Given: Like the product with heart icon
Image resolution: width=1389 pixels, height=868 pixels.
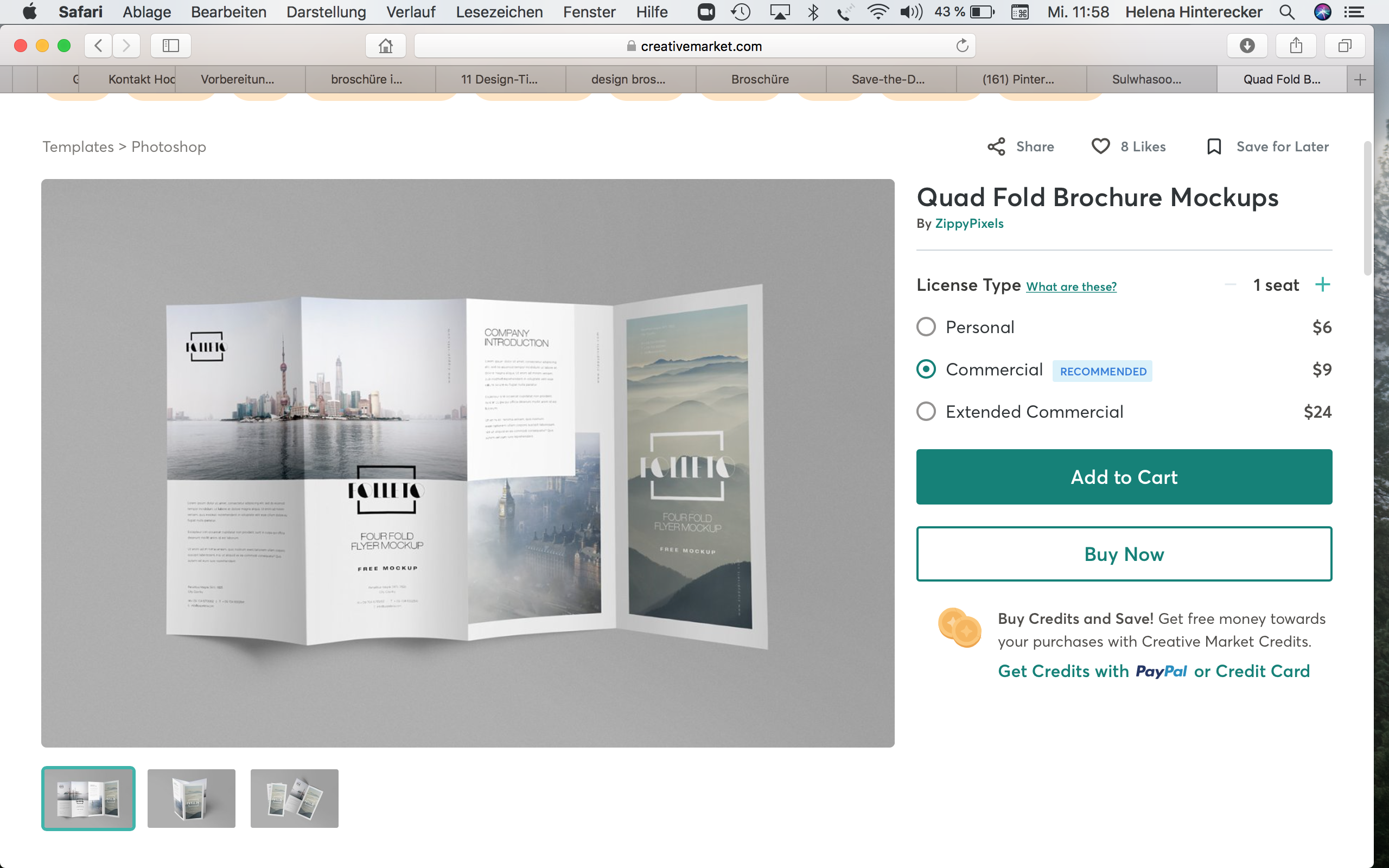Looking at the screenshot, I should (1100, 146).
